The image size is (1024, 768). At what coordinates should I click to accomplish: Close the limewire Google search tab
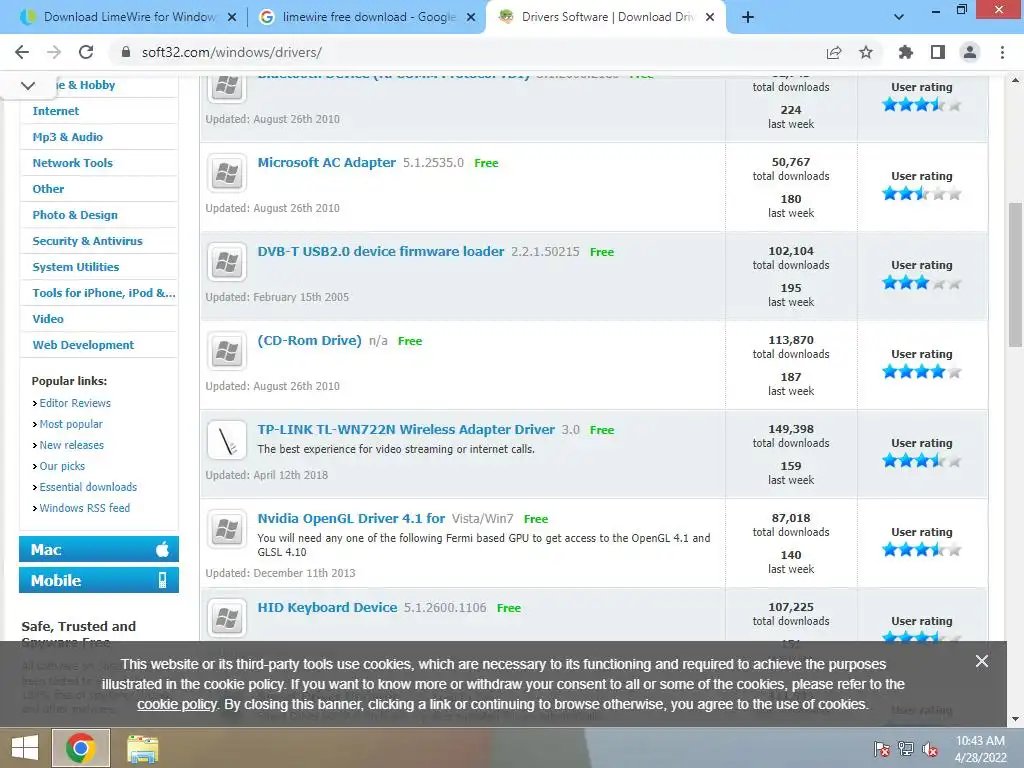(471, 18)
